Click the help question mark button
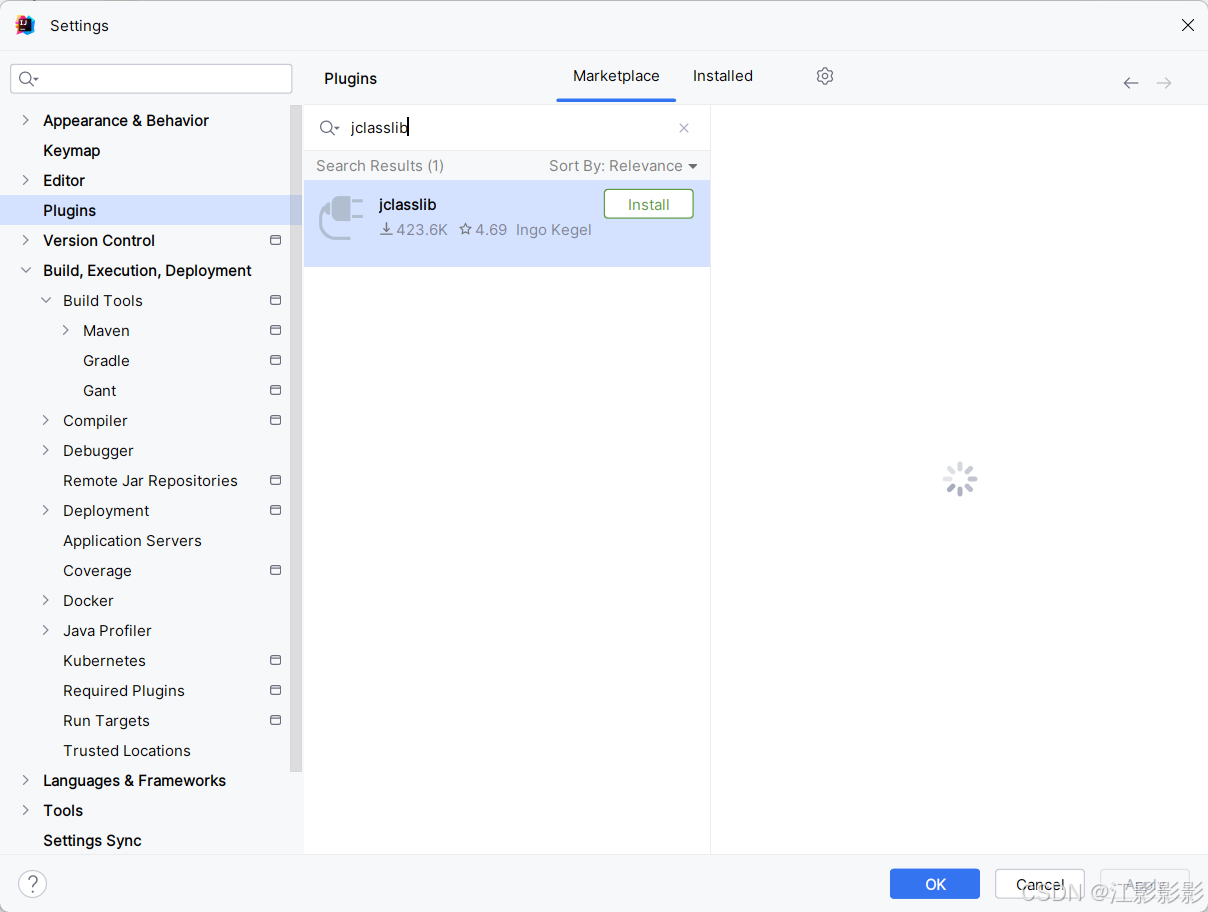 pyautogui.click(x=32, y=884)
